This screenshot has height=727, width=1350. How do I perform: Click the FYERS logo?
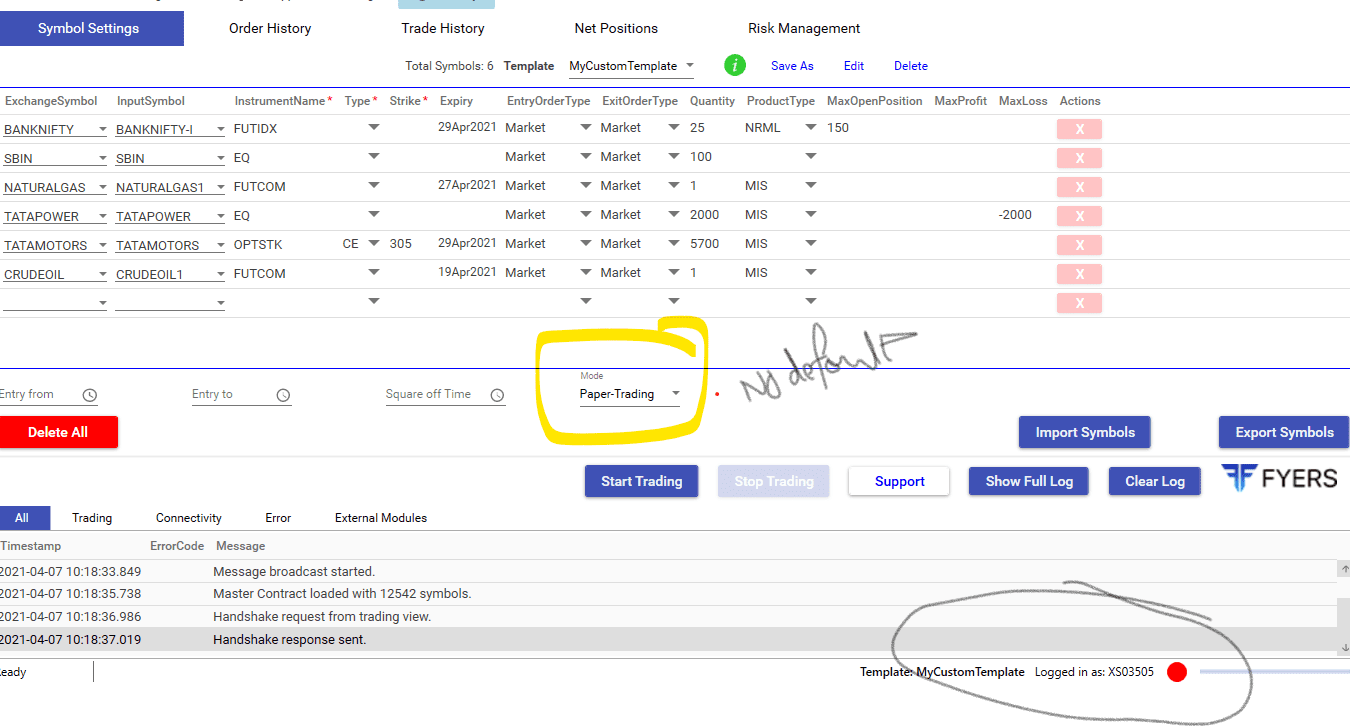[x=1279, y=479]
